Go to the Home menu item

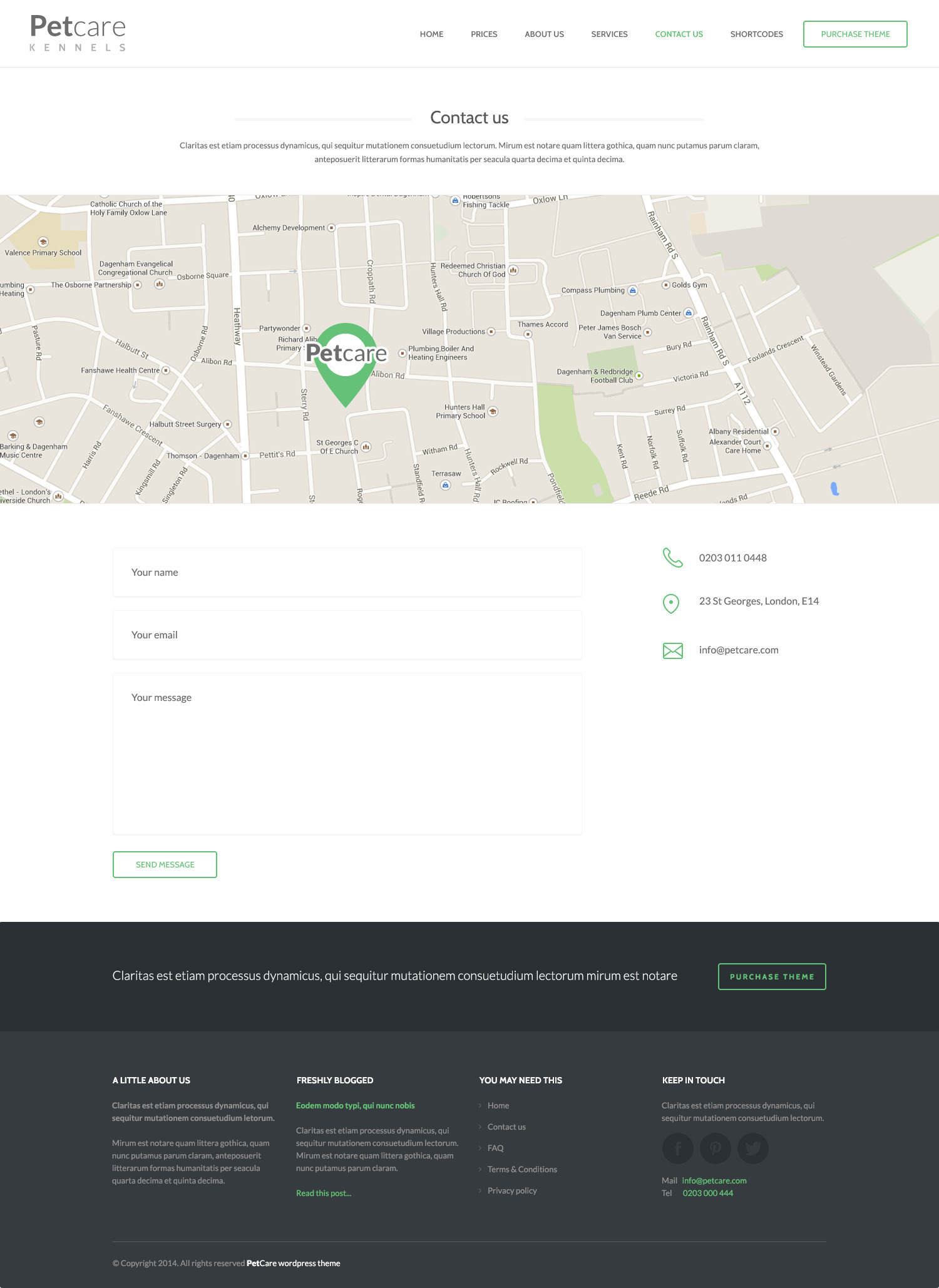(431, 34)
